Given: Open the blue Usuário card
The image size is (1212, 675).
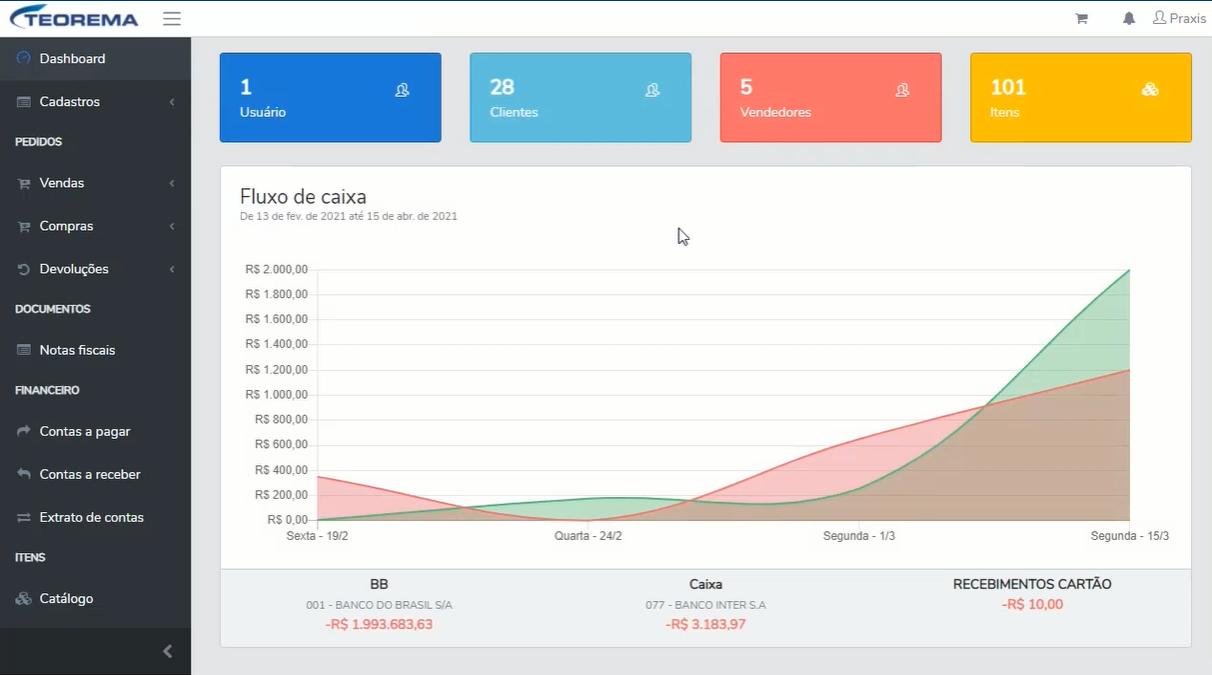Looking at the screenshot, I should [x=330, y=97].
